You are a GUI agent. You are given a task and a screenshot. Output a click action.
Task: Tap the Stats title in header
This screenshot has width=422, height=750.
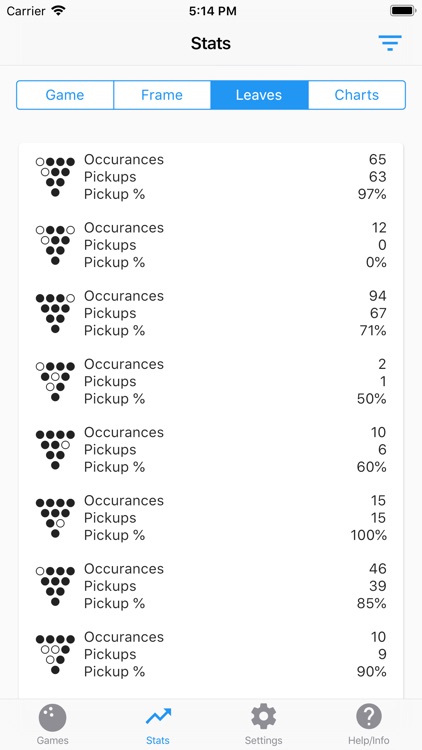click(211, 44)
